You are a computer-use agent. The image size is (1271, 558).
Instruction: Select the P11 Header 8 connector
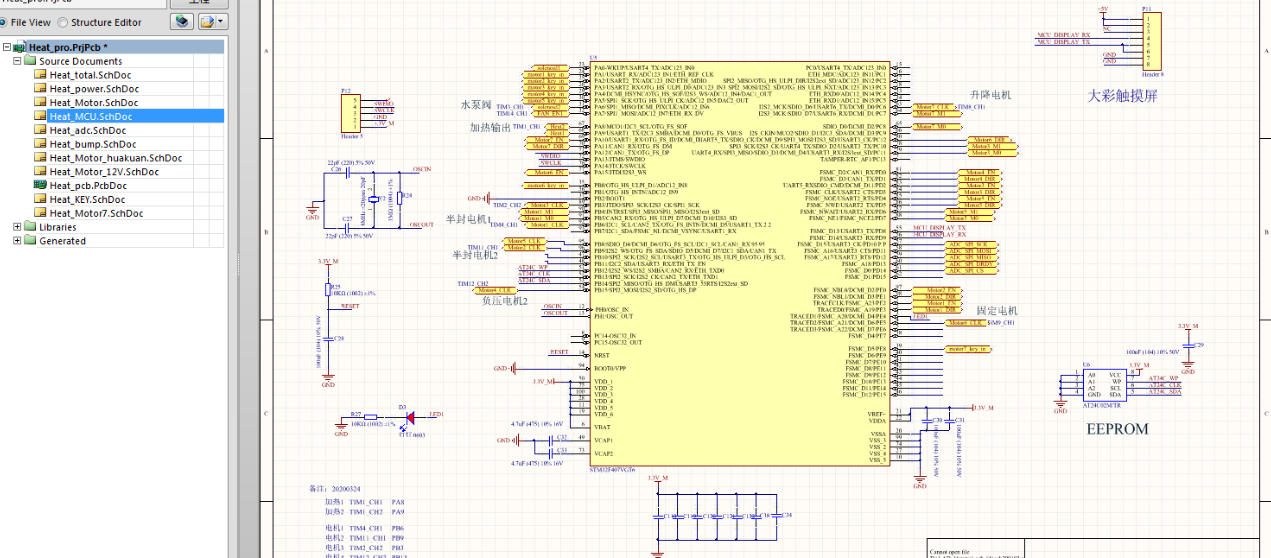tap(1152, 42)
